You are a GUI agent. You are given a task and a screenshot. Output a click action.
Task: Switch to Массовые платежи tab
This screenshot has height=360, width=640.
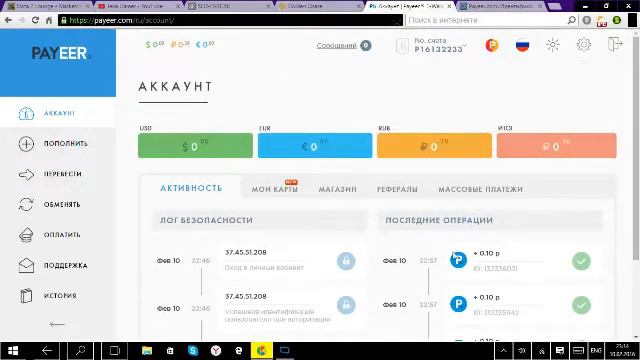[x=480, y=189]
